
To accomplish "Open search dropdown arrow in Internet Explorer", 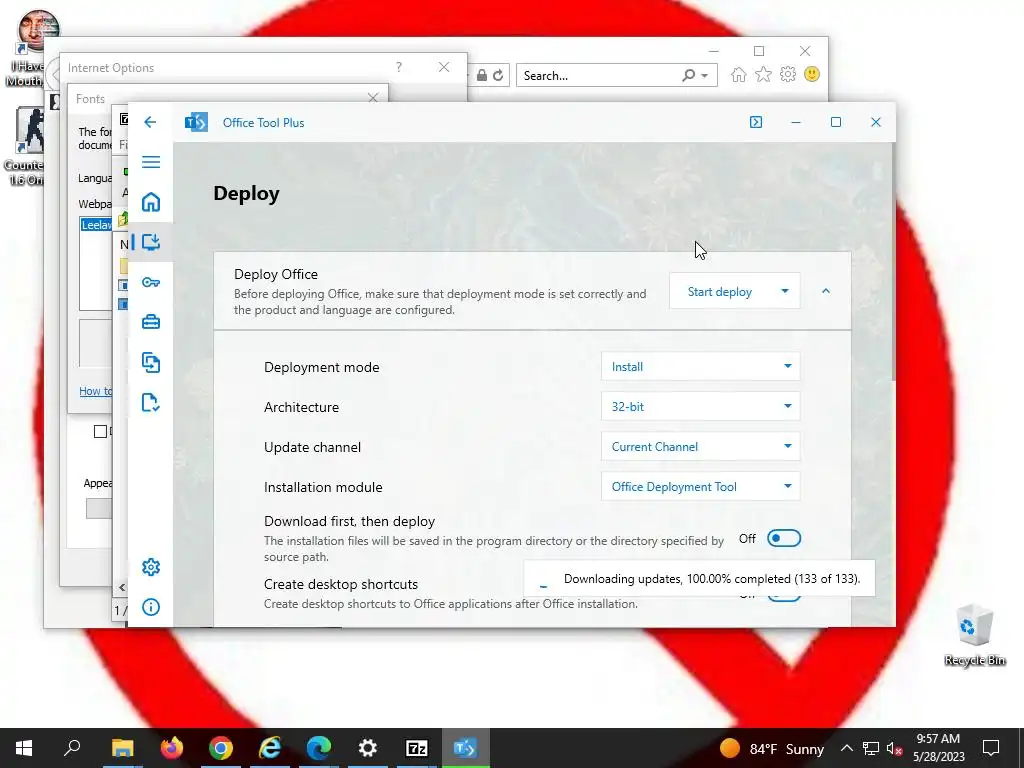I will [x=705, y=76].
